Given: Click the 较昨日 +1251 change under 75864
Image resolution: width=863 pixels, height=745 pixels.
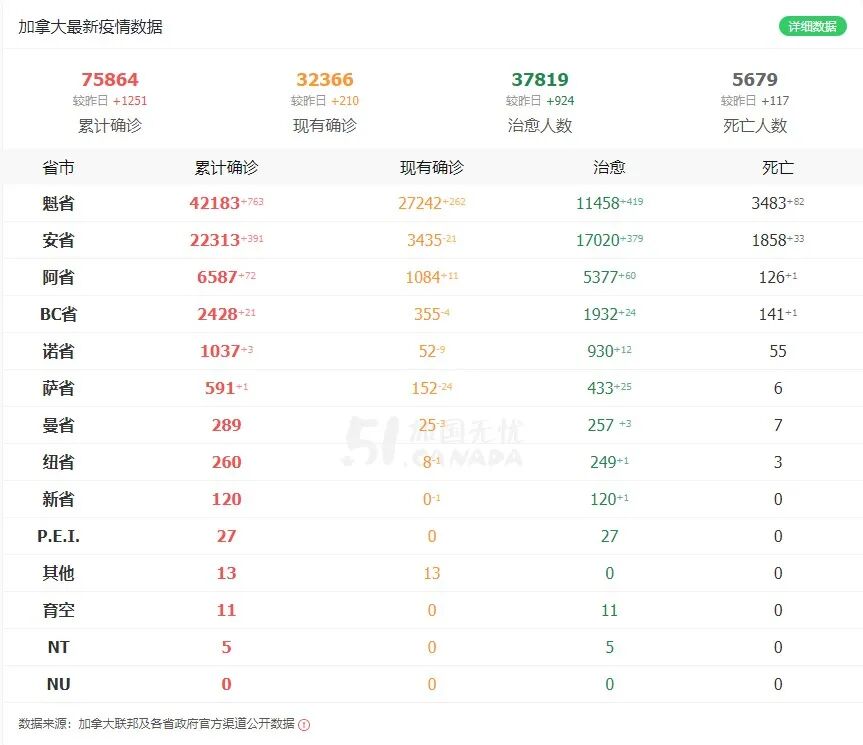Looking at the screenshot, I should pos(110,101).
